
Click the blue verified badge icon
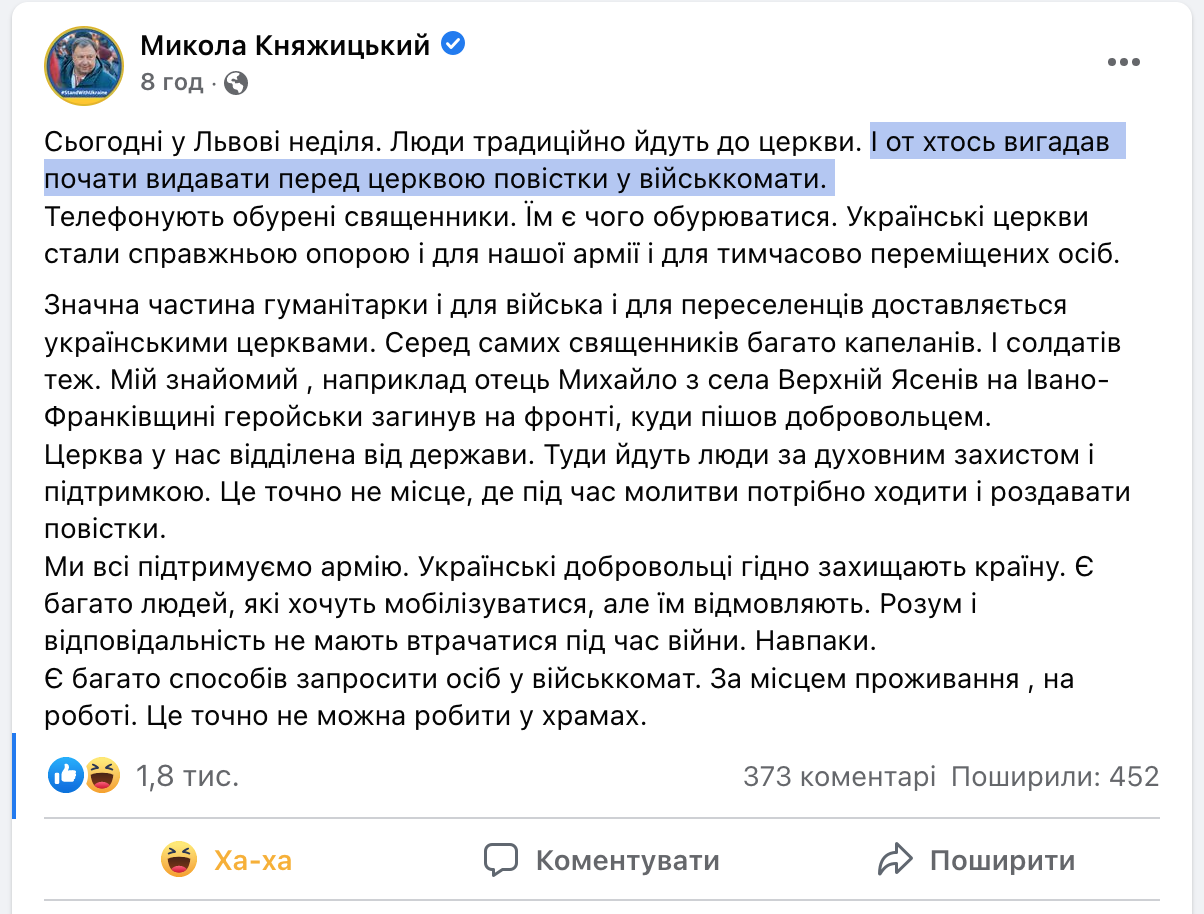coord(454,44)
